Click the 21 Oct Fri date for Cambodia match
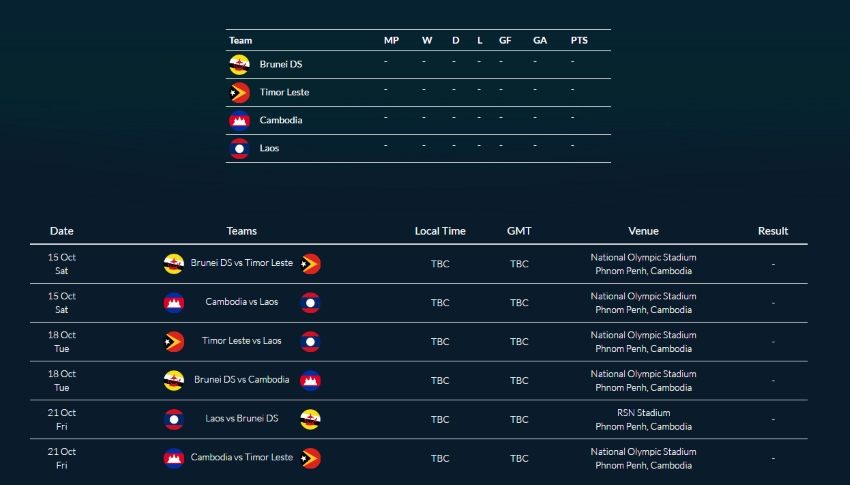 tap(62, 458)
